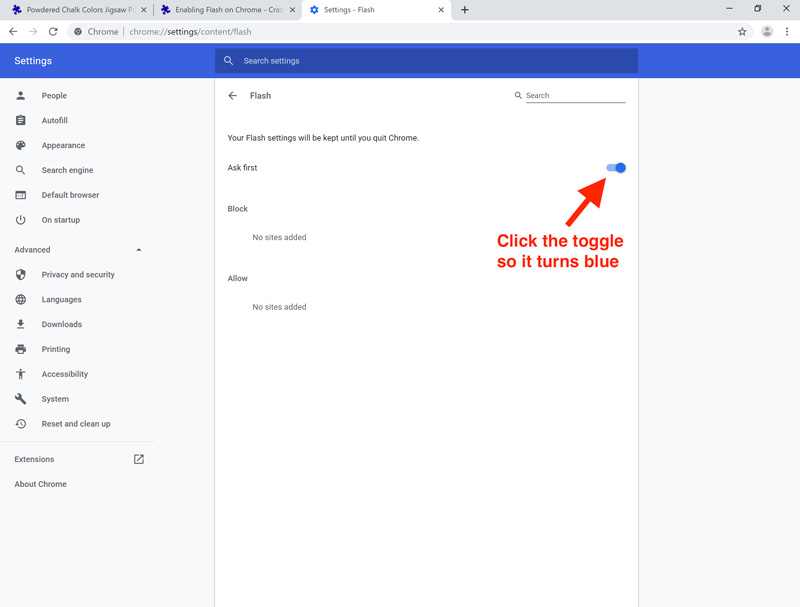Open Appearance settings via the palette icon
This screenshot has height=607, width=800.
pyautogui.click(x=21, y=145)
